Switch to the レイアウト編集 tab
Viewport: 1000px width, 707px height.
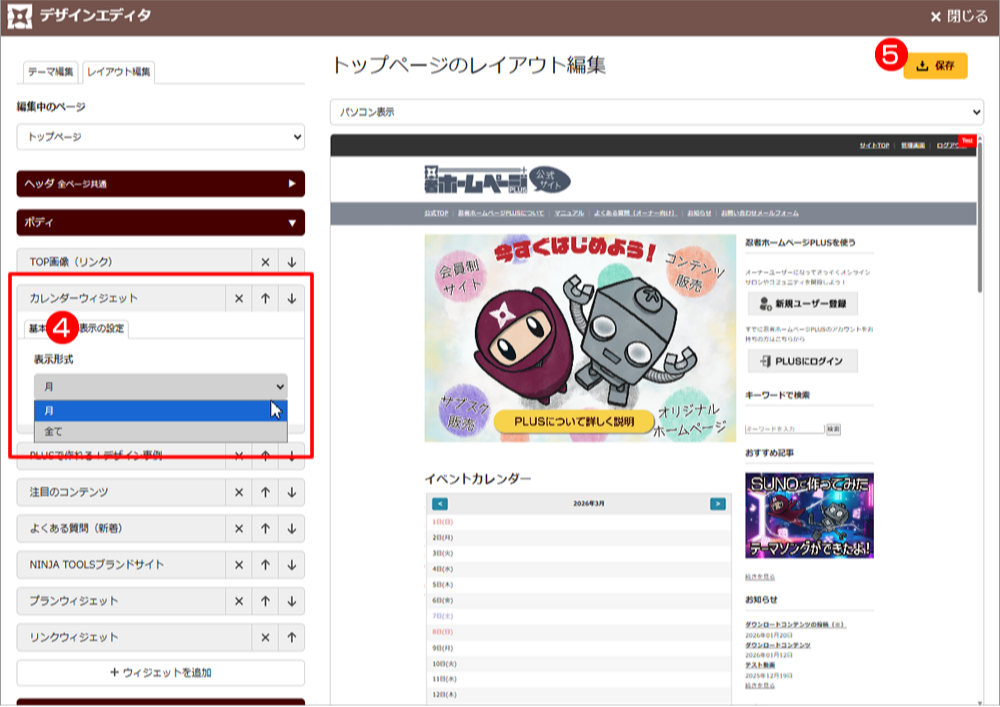click(118, 72)
